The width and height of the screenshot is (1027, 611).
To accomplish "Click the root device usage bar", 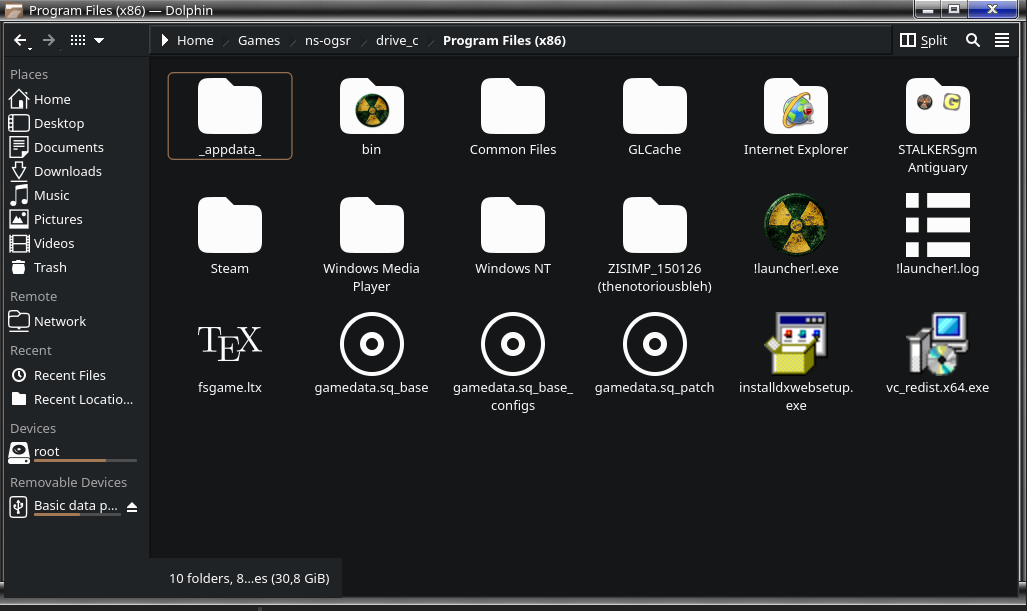I will [85, 461].
